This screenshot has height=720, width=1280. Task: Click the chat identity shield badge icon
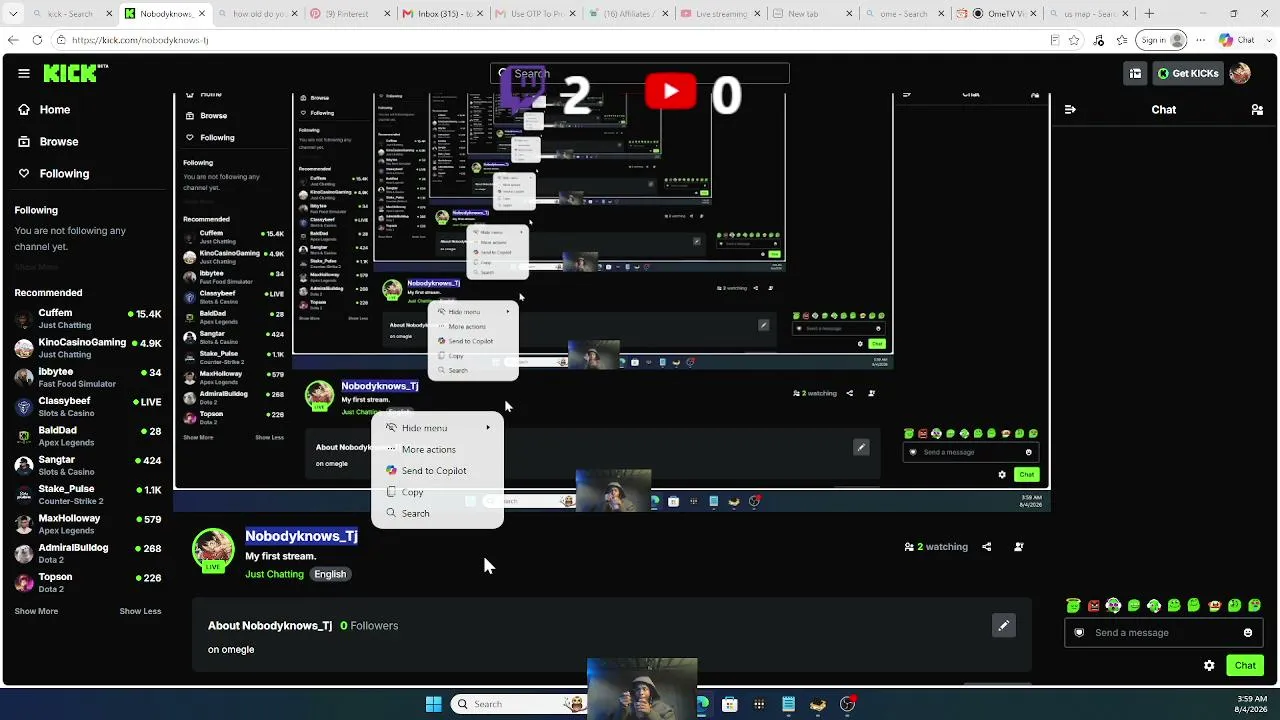click(1079, 633)
